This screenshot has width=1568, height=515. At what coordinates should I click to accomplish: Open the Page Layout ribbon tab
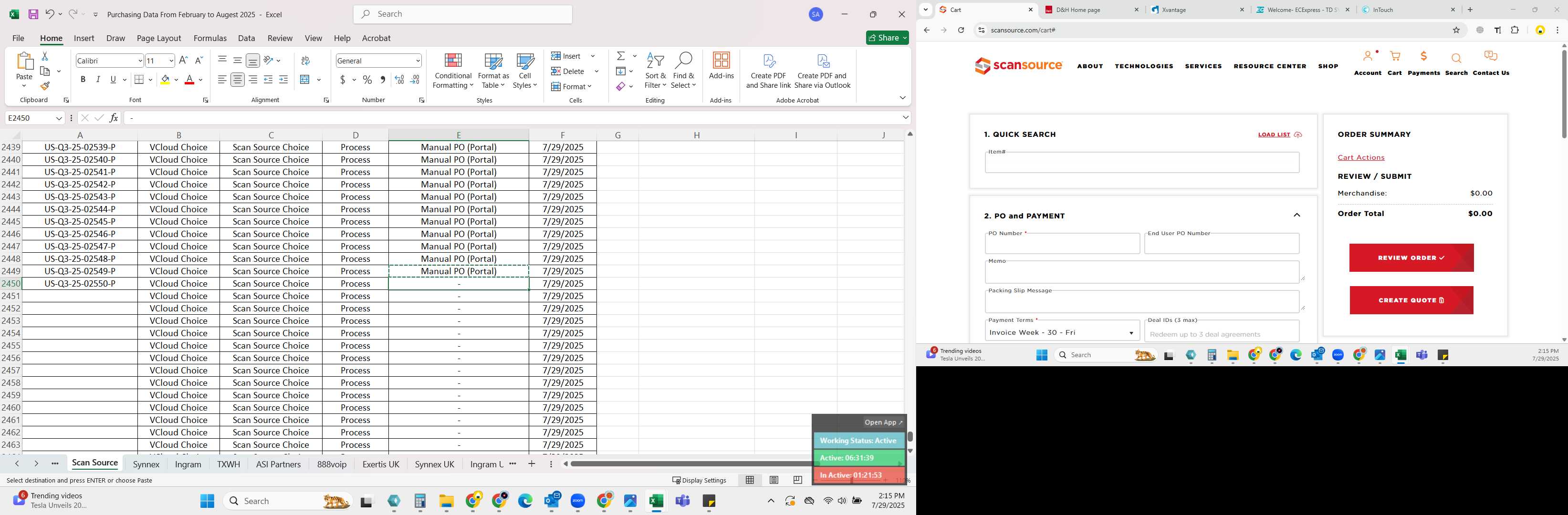[159, 38]
